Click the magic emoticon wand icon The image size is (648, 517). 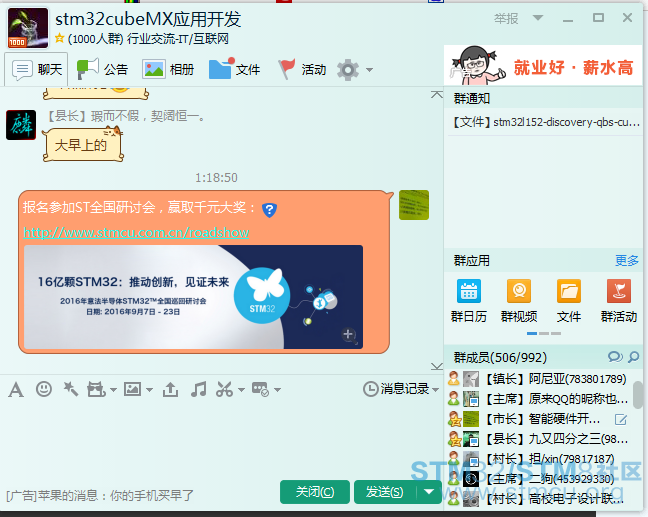pyautogui.click(x=71, y=389)
